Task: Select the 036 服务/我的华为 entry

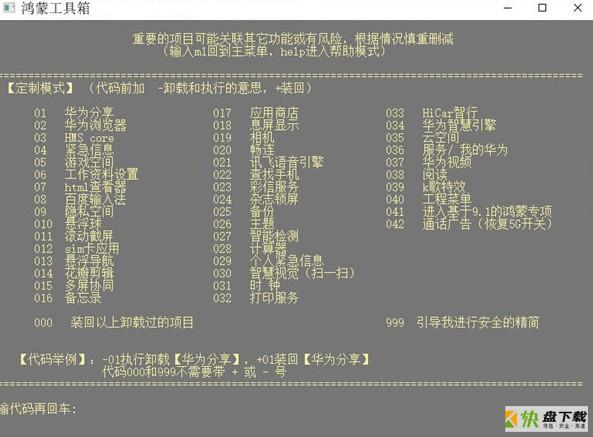Action: [447, 150]
